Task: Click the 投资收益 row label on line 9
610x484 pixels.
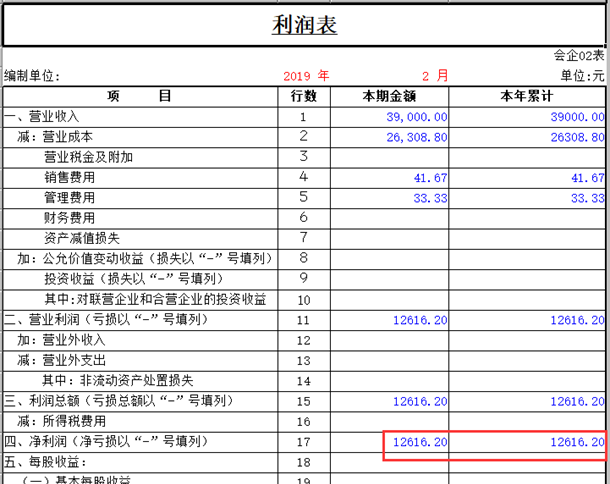Action: coord(134,279)
